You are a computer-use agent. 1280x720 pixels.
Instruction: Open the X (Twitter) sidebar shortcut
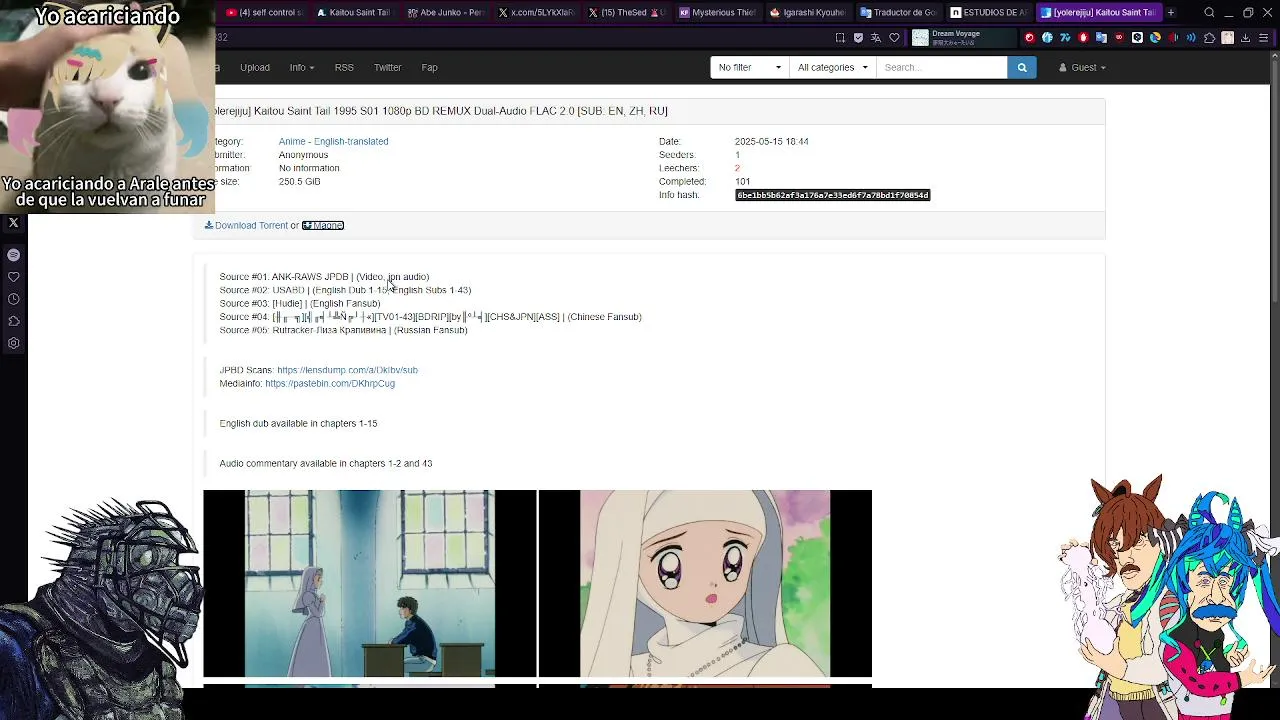[13, 223]
